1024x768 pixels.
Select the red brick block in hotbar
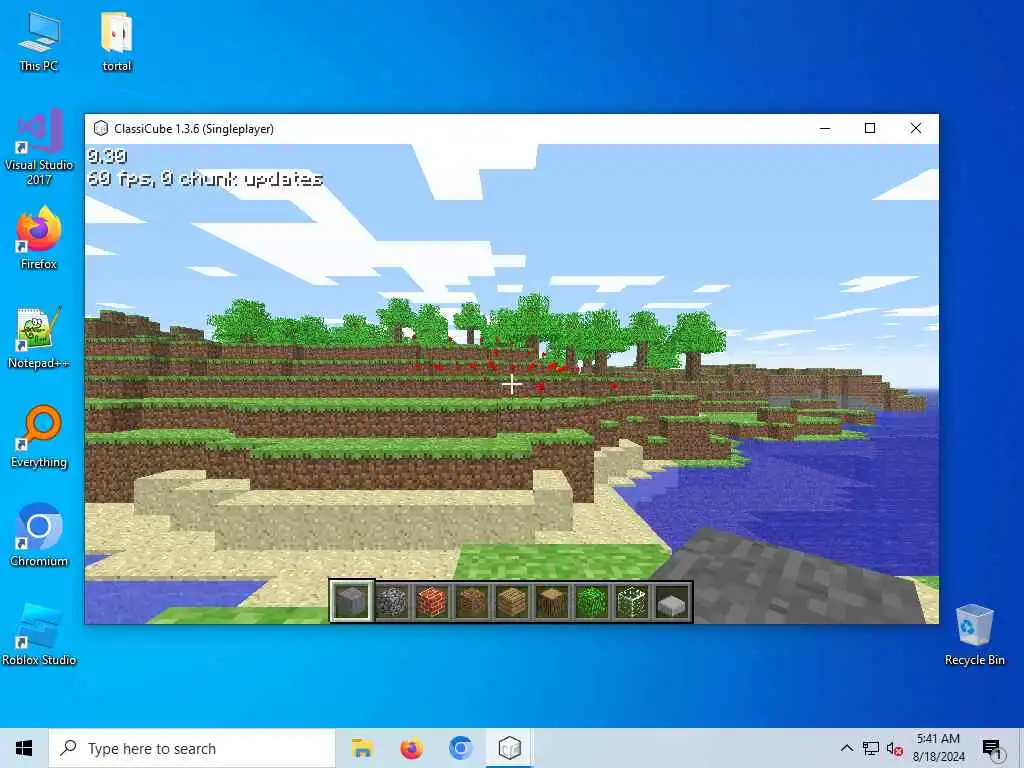point(432,601)
